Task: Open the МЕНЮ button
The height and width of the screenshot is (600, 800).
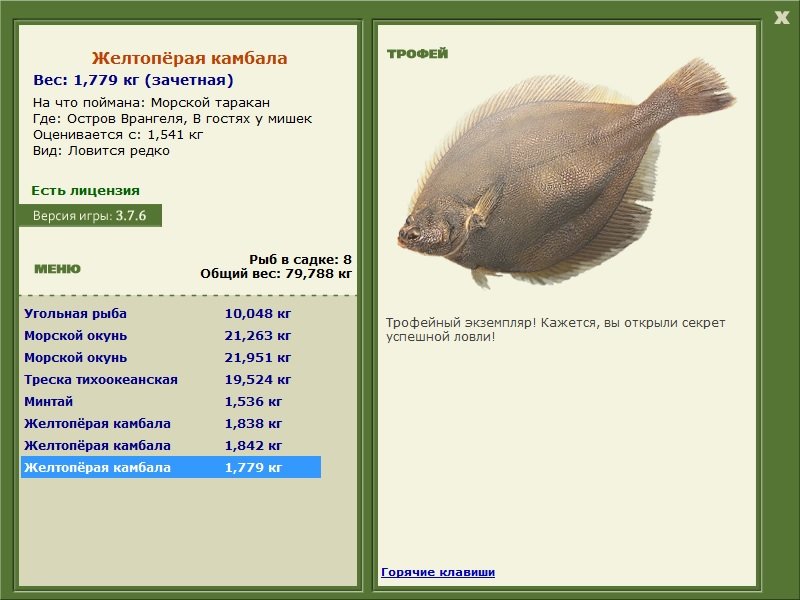Action: (x=57, y=269)
